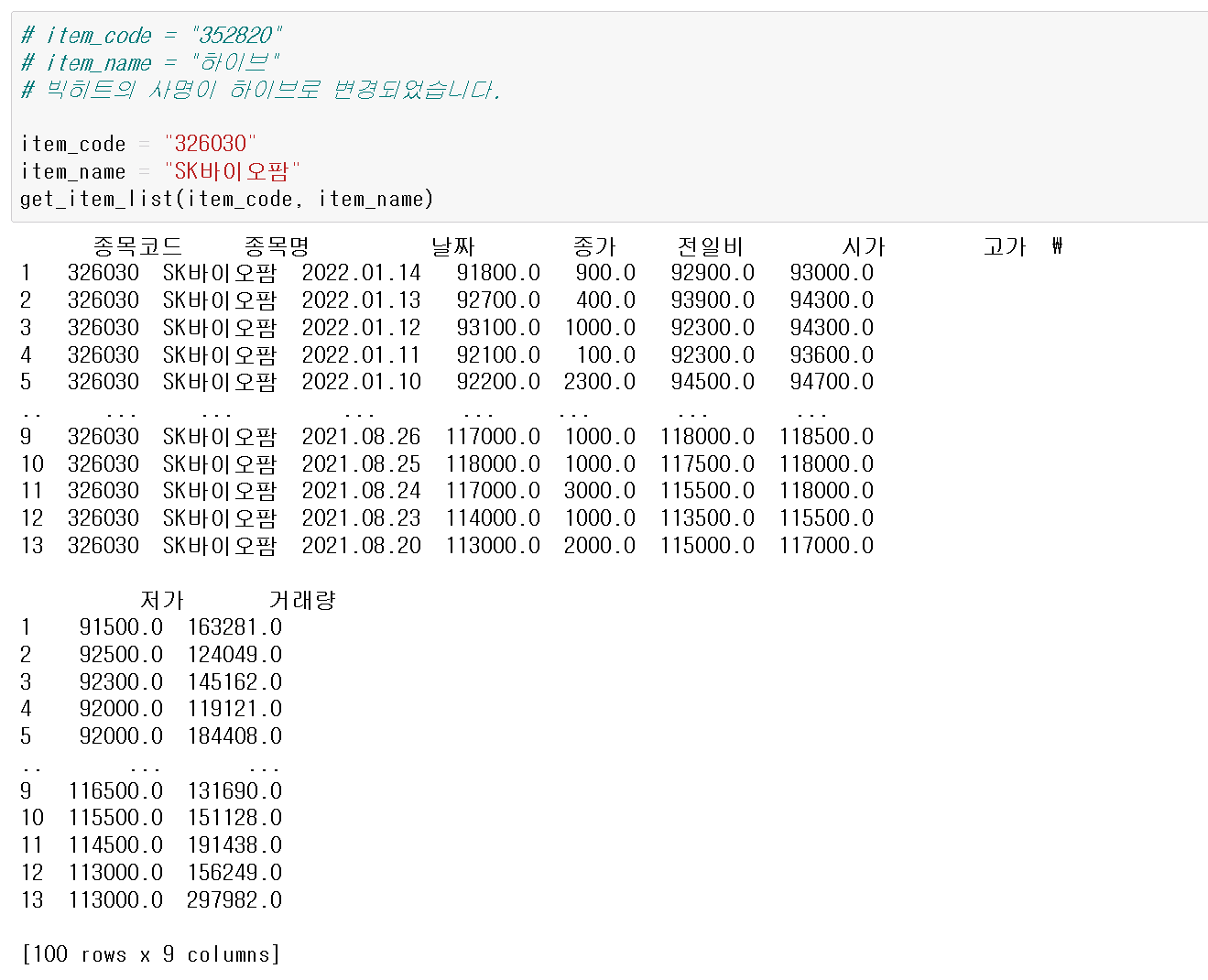The height and width of the screenshot is (980, 1208).
Task: Click the commented line item_code = "352820"
Action: [x=151, y=36]
